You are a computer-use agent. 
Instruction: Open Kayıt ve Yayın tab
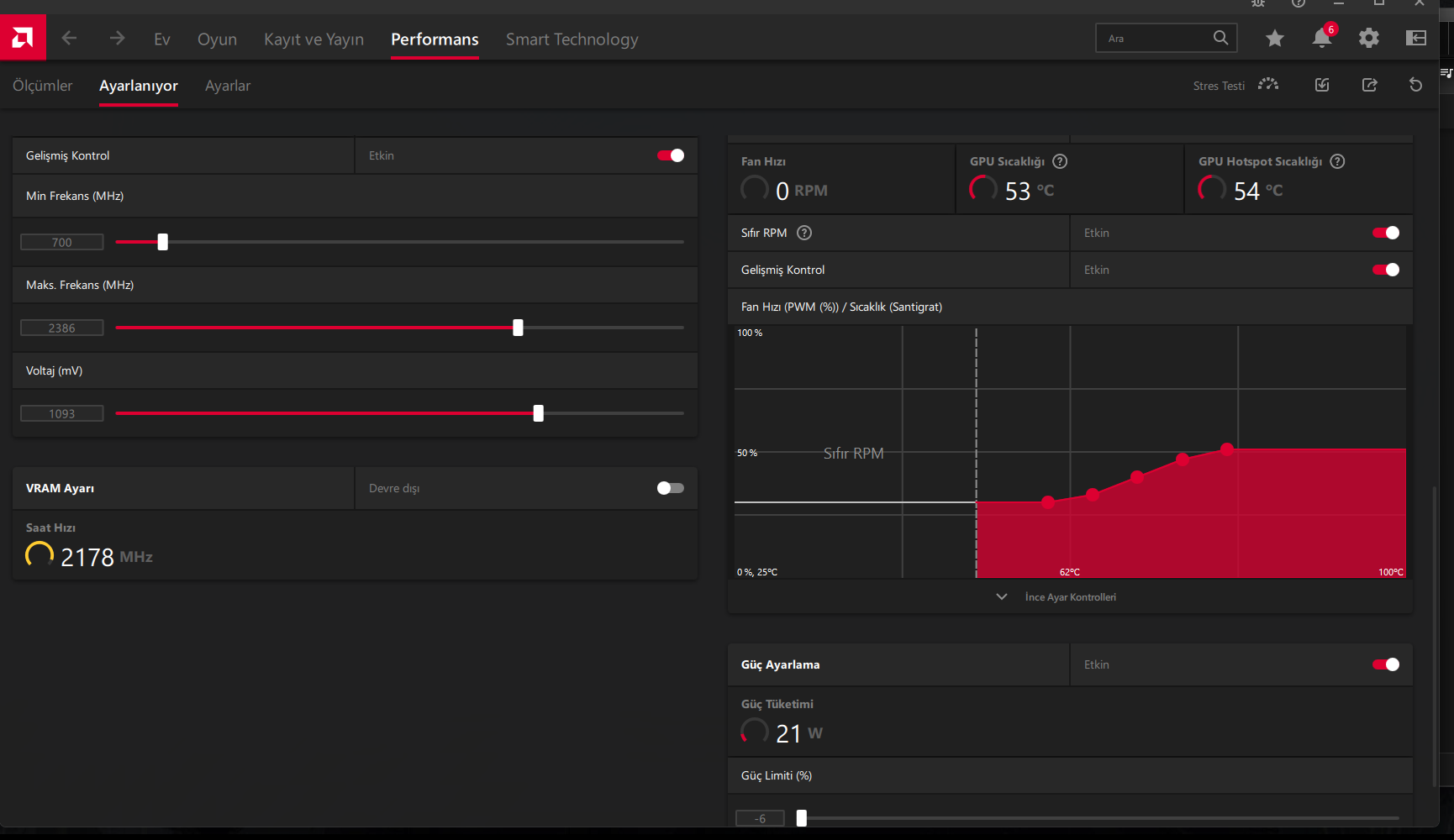[313, 39]
